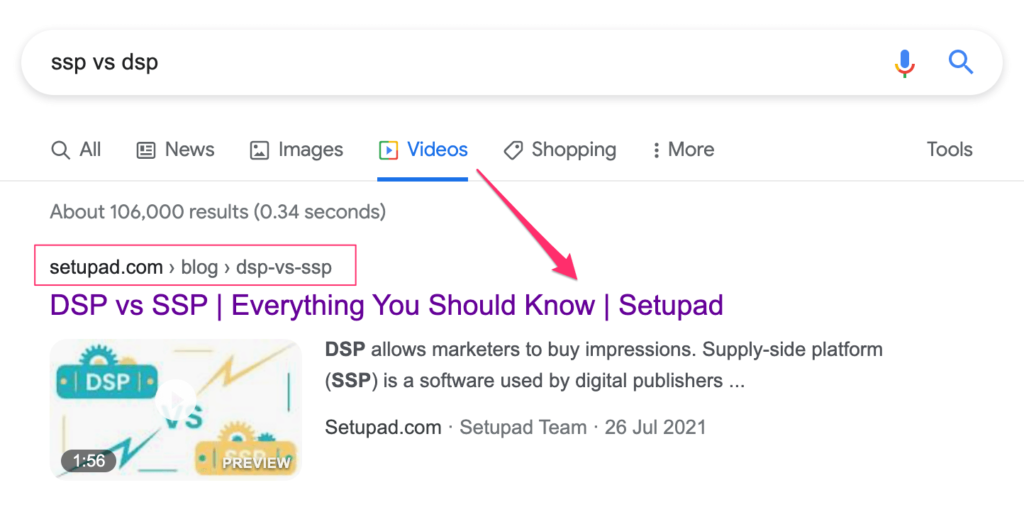Switch to the All results tab
Image resolution: width=1024 pixels, height=512 pixels.
tap(76, 150)
